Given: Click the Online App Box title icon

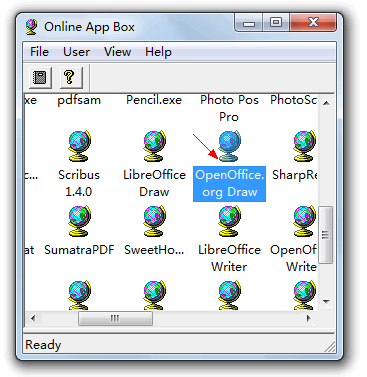Looking at the screenshot, I should click(x=32, y=27).
